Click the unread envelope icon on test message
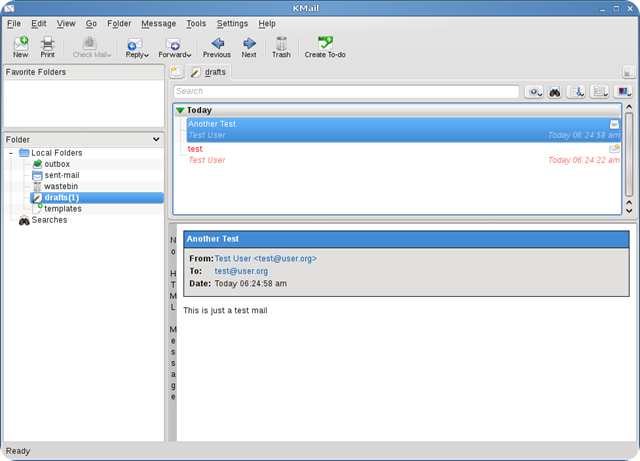The image size is (640, 461). click(x=614, y=149)
